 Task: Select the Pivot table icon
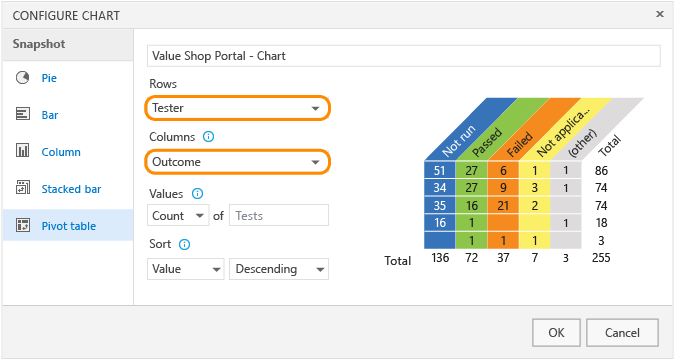(22, 225)
